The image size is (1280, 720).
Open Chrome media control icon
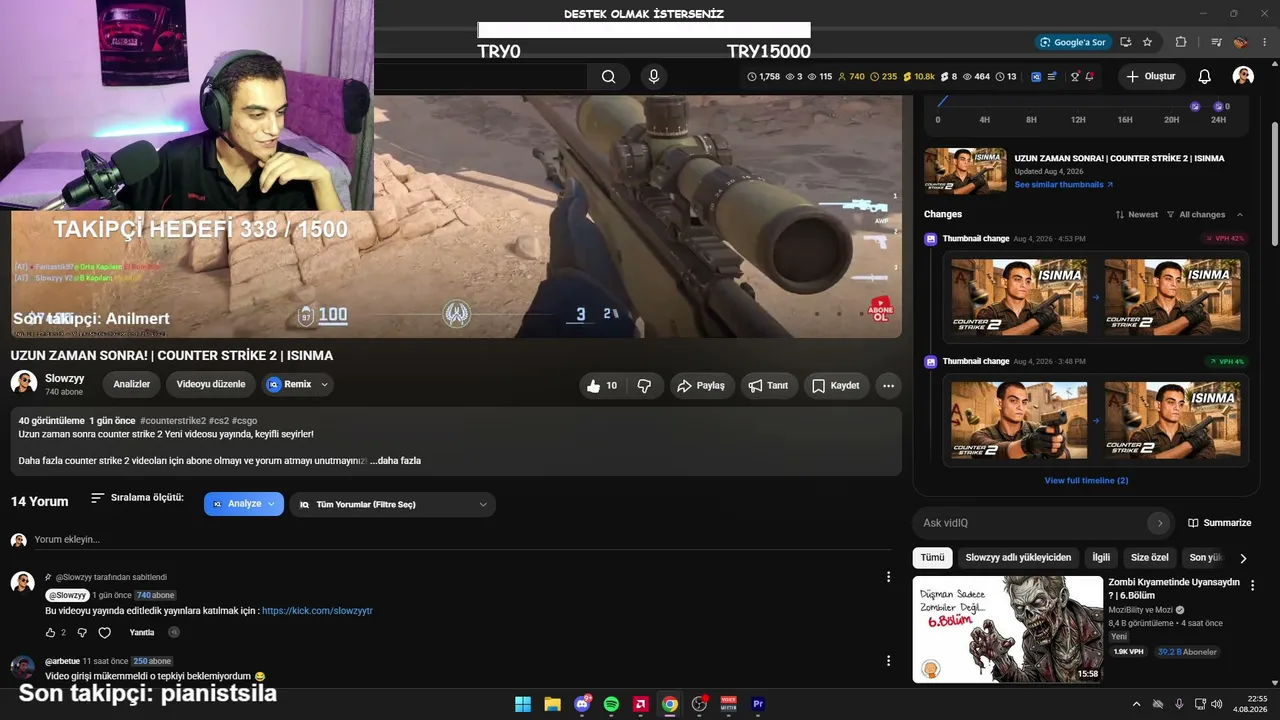[1216, 42]
